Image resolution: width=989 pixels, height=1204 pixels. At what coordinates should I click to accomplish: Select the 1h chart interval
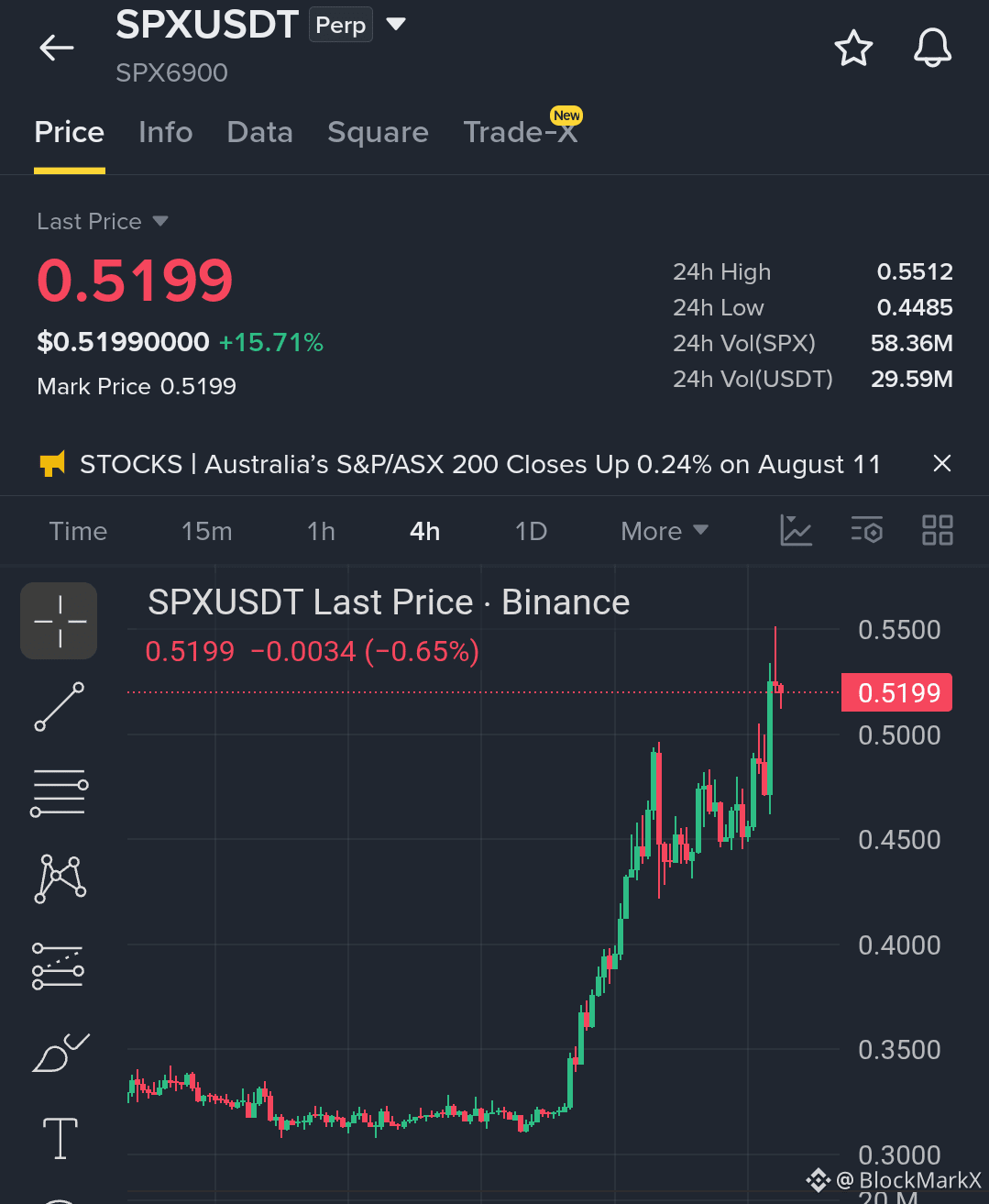coord(321,531)
